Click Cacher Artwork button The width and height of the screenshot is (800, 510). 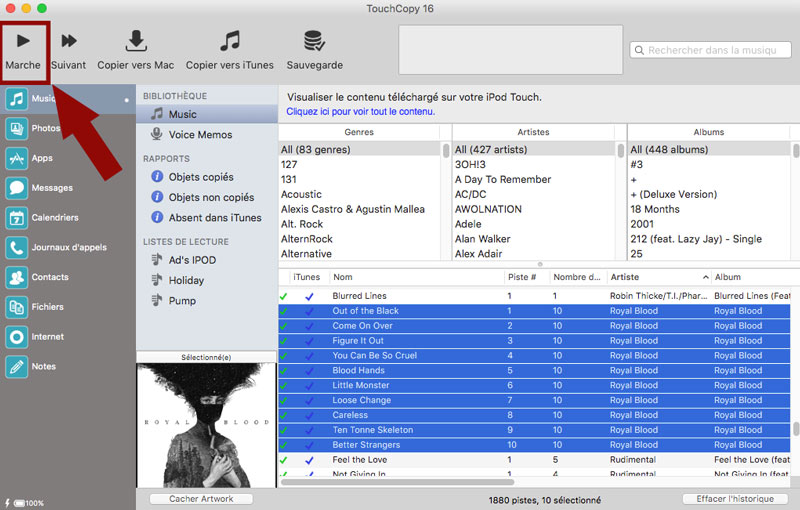point(201,499)
